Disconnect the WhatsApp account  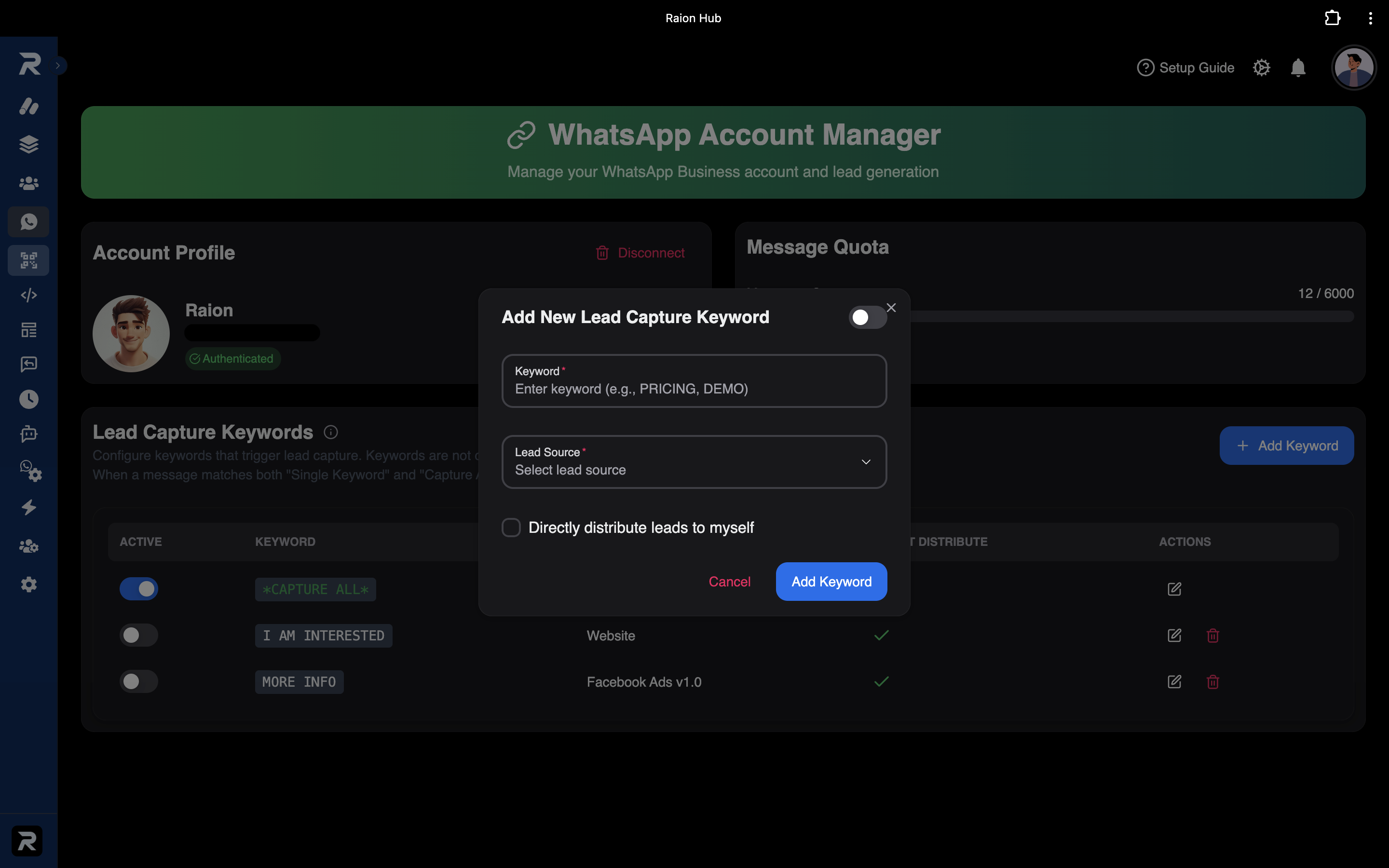(640, 253)
